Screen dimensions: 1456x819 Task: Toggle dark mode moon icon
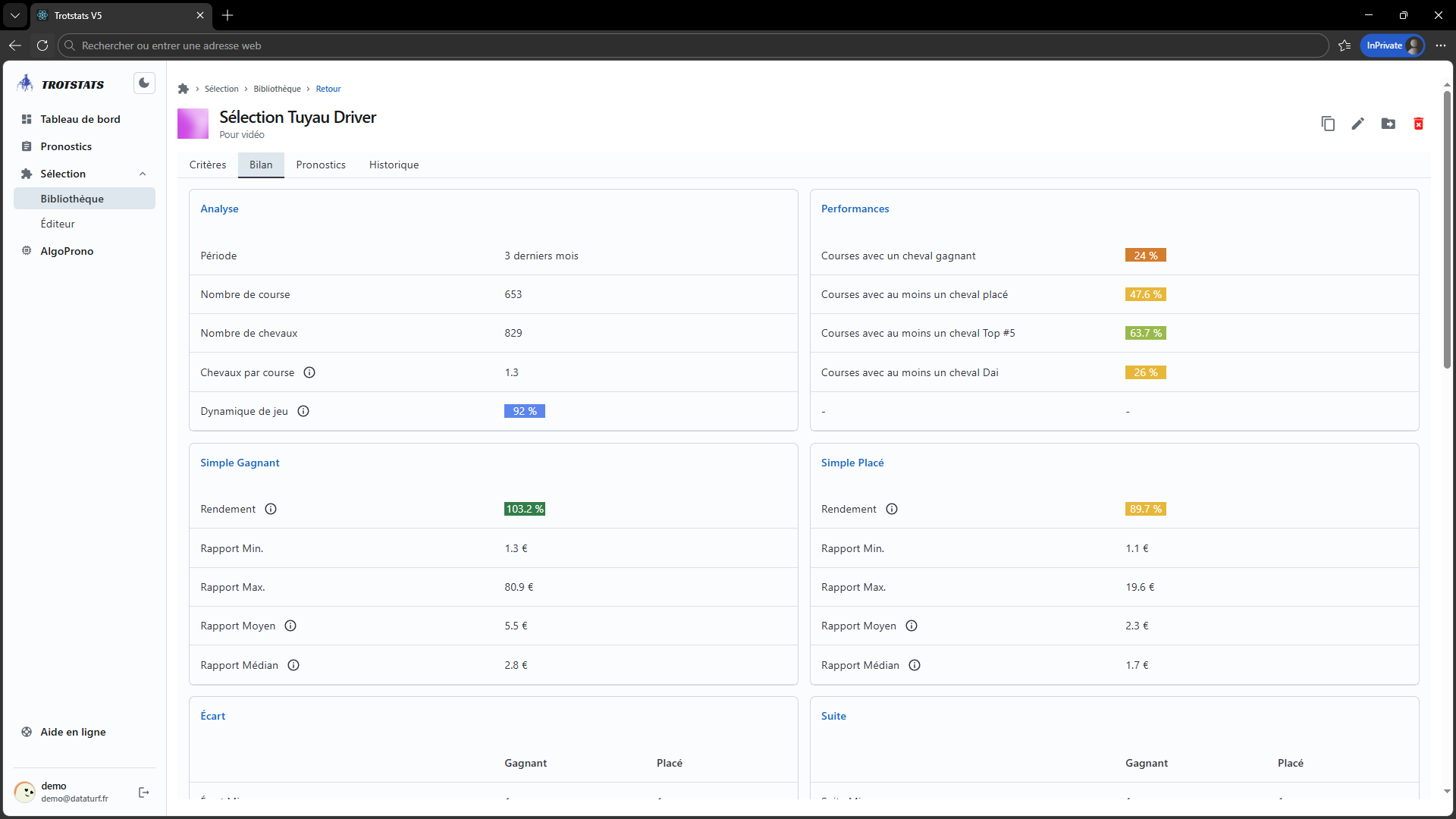pyautogui.click(x=144, y=83)
